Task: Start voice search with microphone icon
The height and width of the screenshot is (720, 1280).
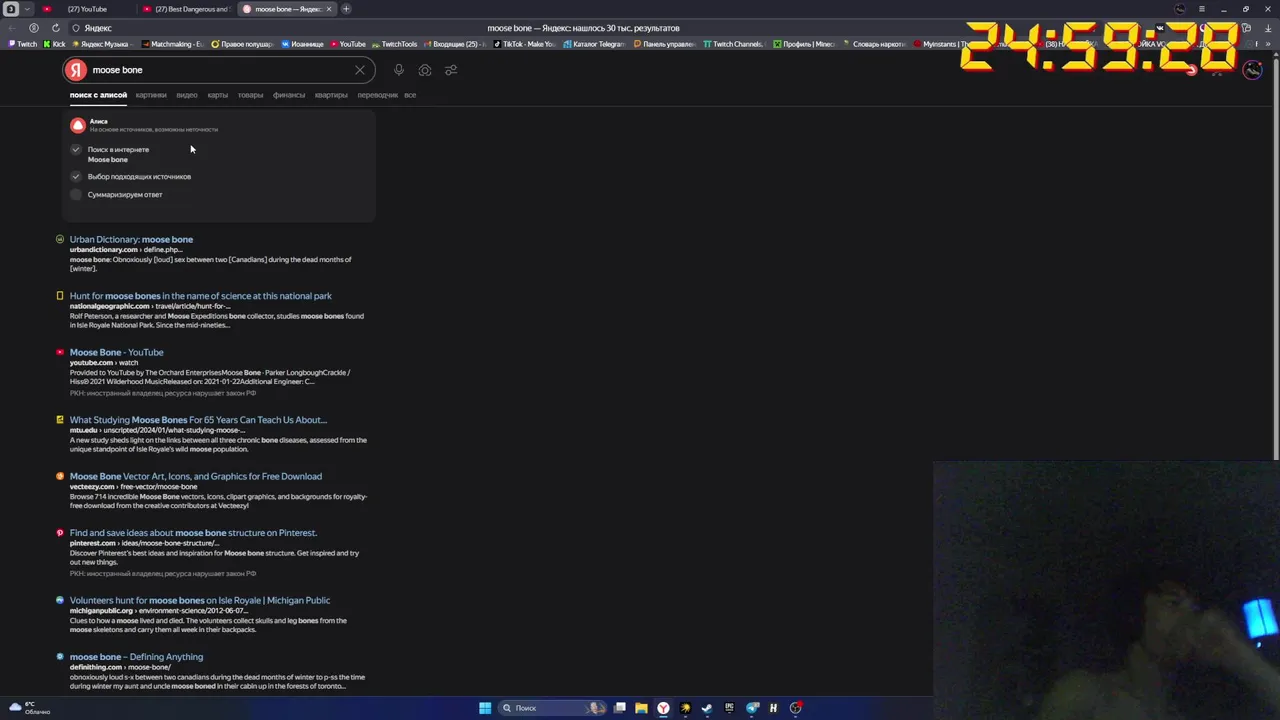Action: [399, 70]
